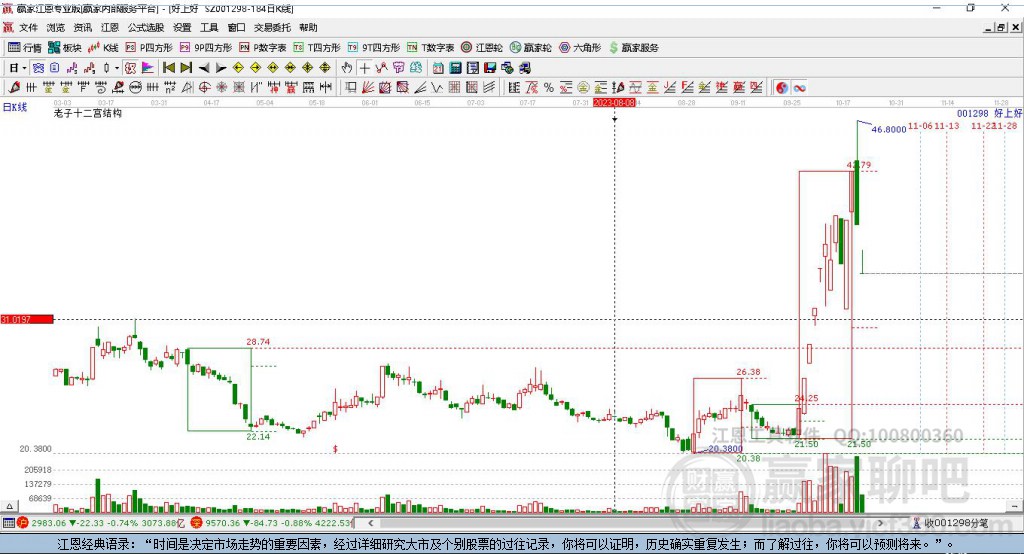
Task: Select the crosshair cursor tool
Action: click(x=364, y=68)
